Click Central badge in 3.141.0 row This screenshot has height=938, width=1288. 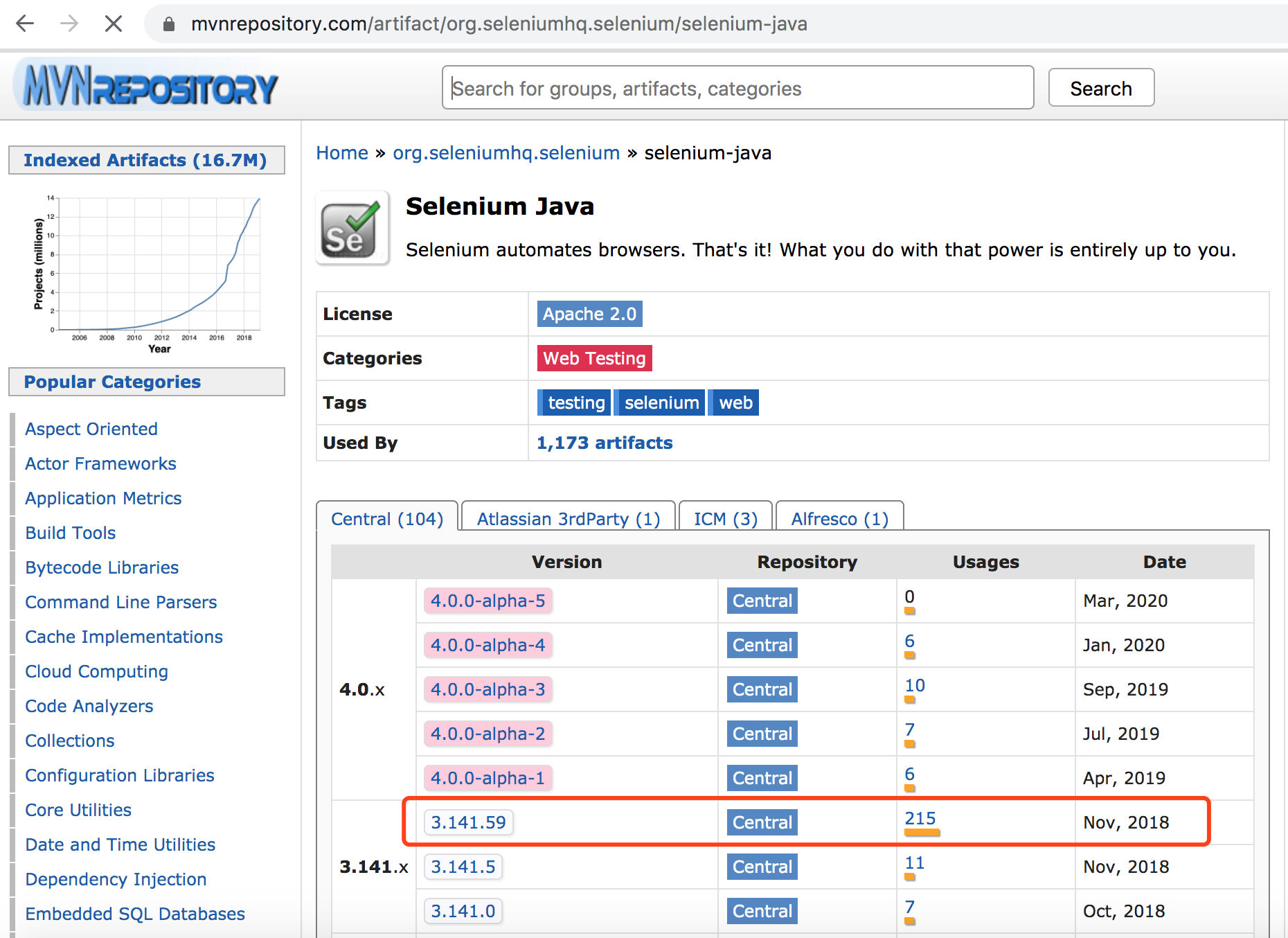pyautogui.click(x=762, y=911)
